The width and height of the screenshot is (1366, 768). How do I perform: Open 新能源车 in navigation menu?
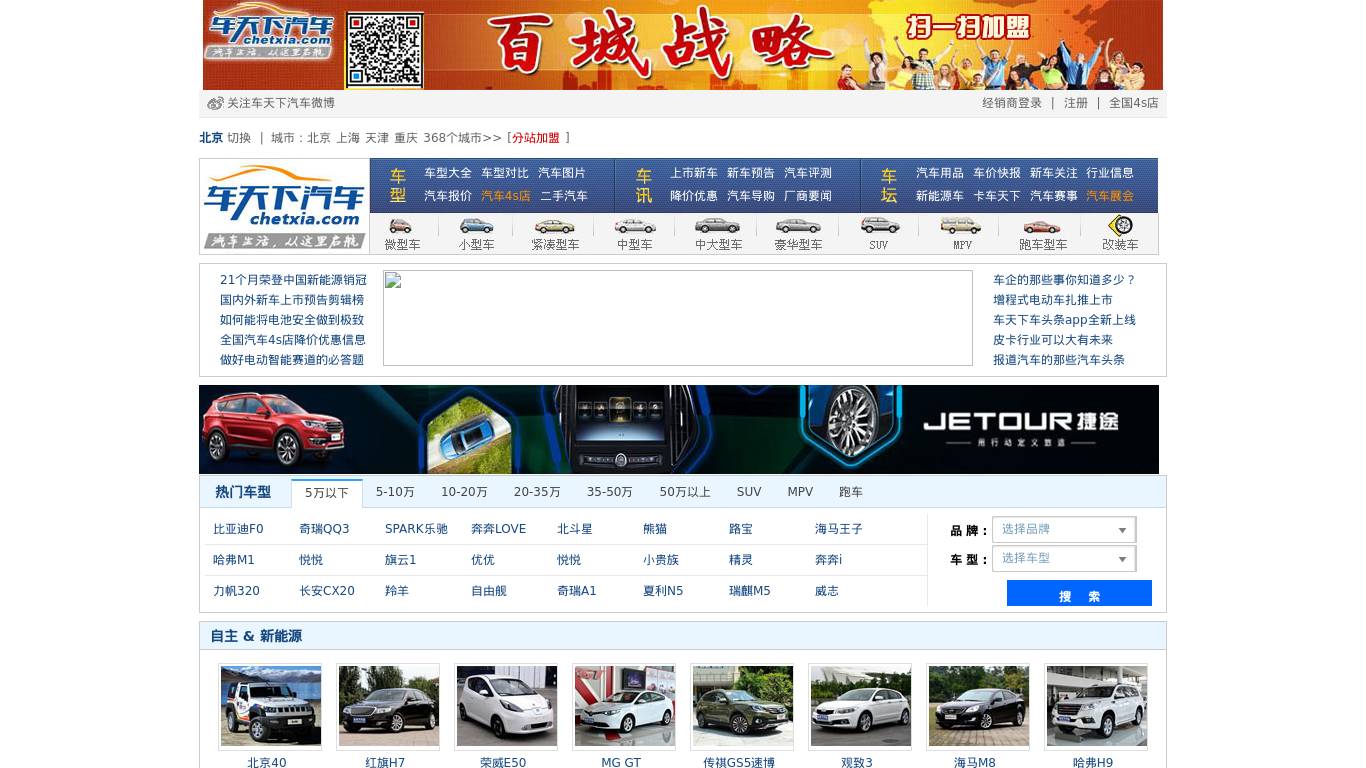940,196
